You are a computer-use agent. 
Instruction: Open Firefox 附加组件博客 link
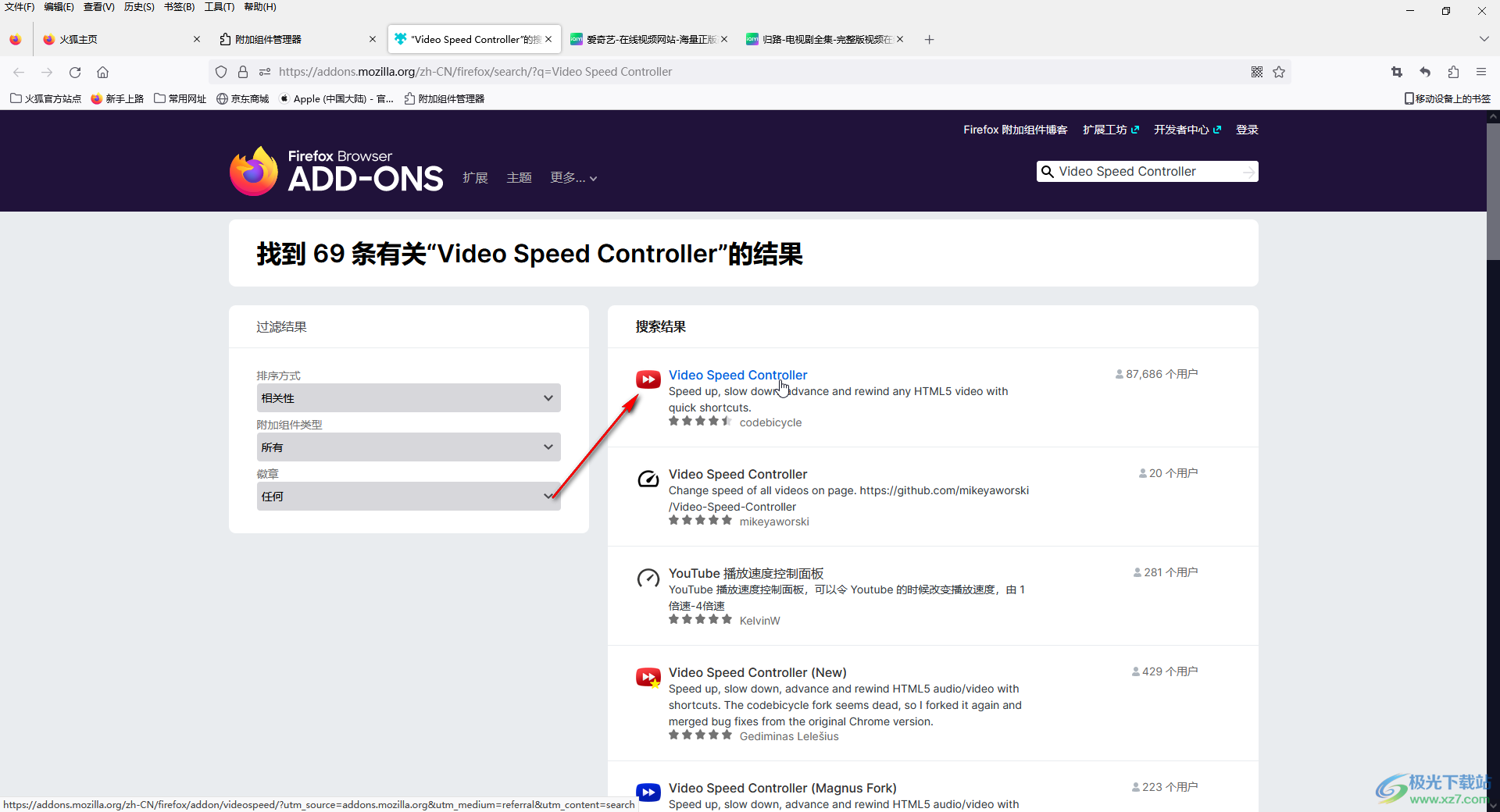tap(1015, 130)
